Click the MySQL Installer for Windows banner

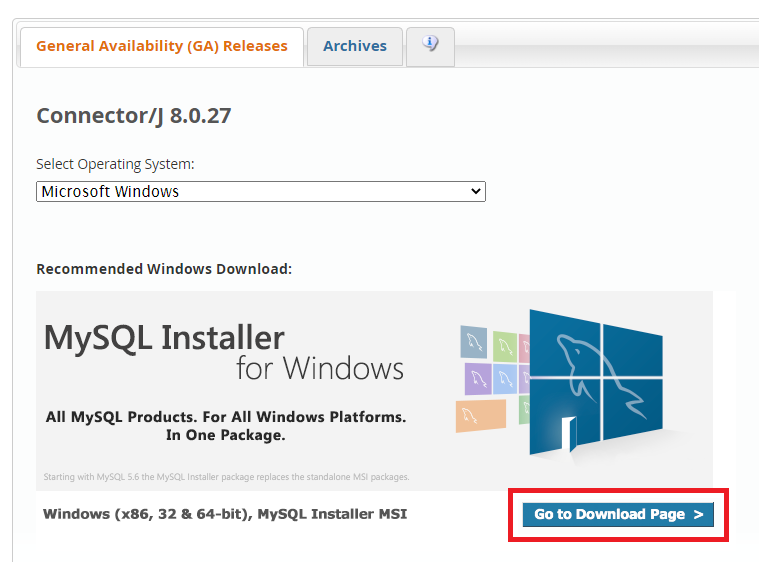(374, 391)
